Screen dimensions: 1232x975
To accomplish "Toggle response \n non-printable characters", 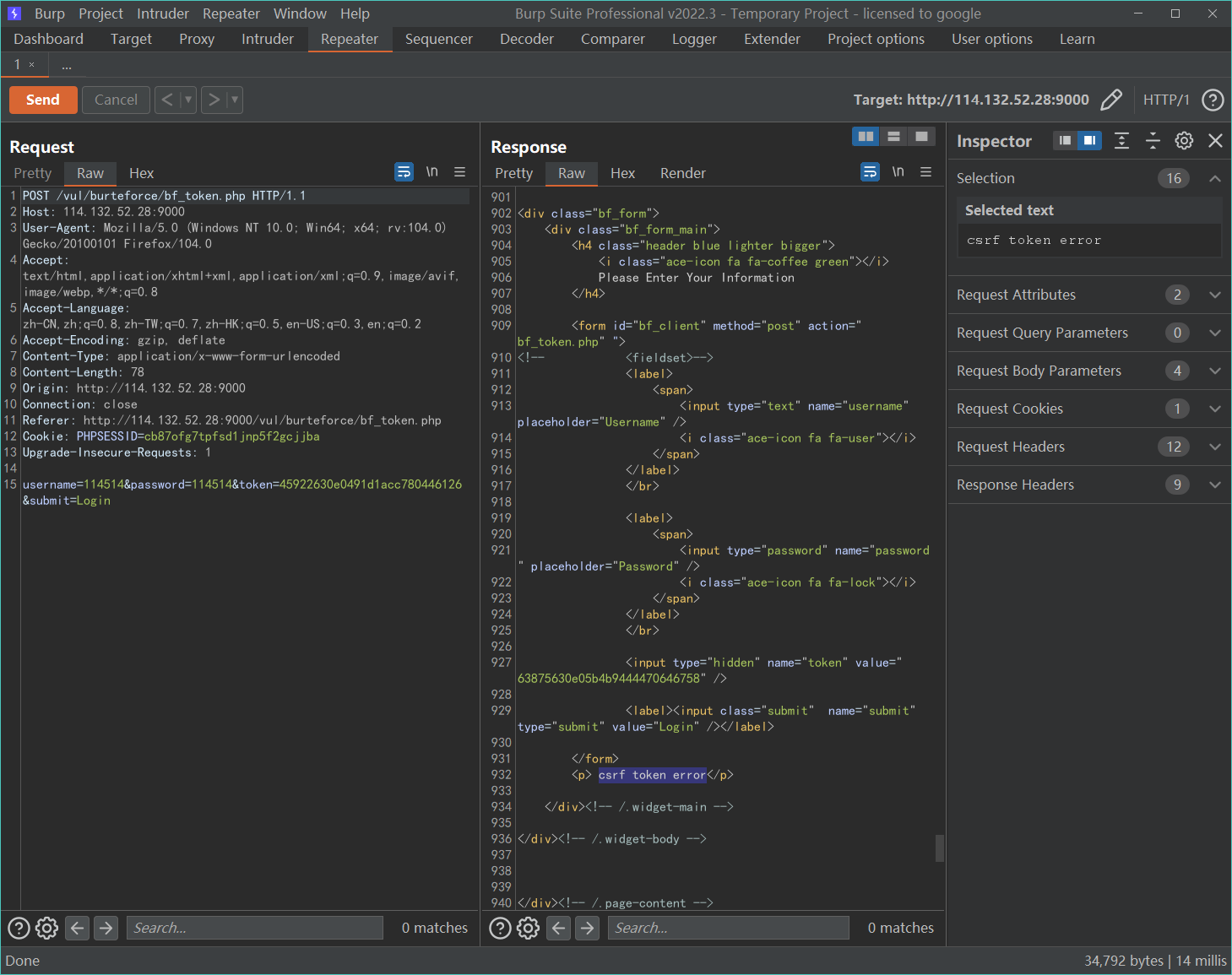I will click(898, 171).
